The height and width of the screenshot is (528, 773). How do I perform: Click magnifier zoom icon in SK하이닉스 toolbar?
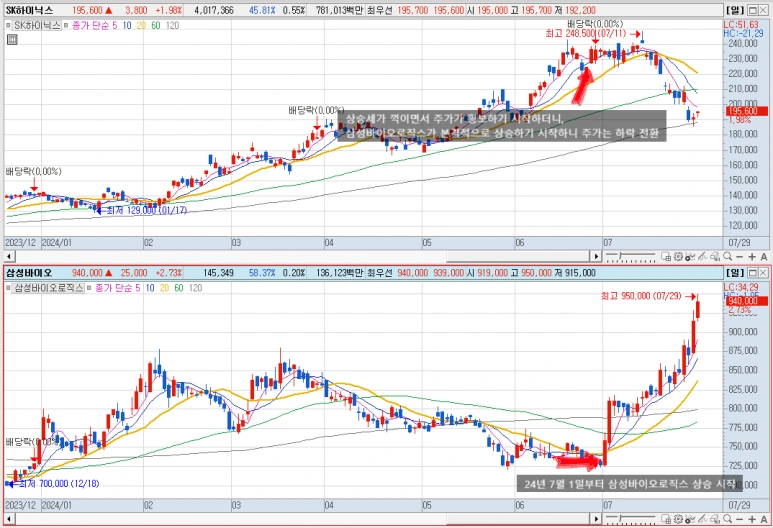[x=727, y=256]
